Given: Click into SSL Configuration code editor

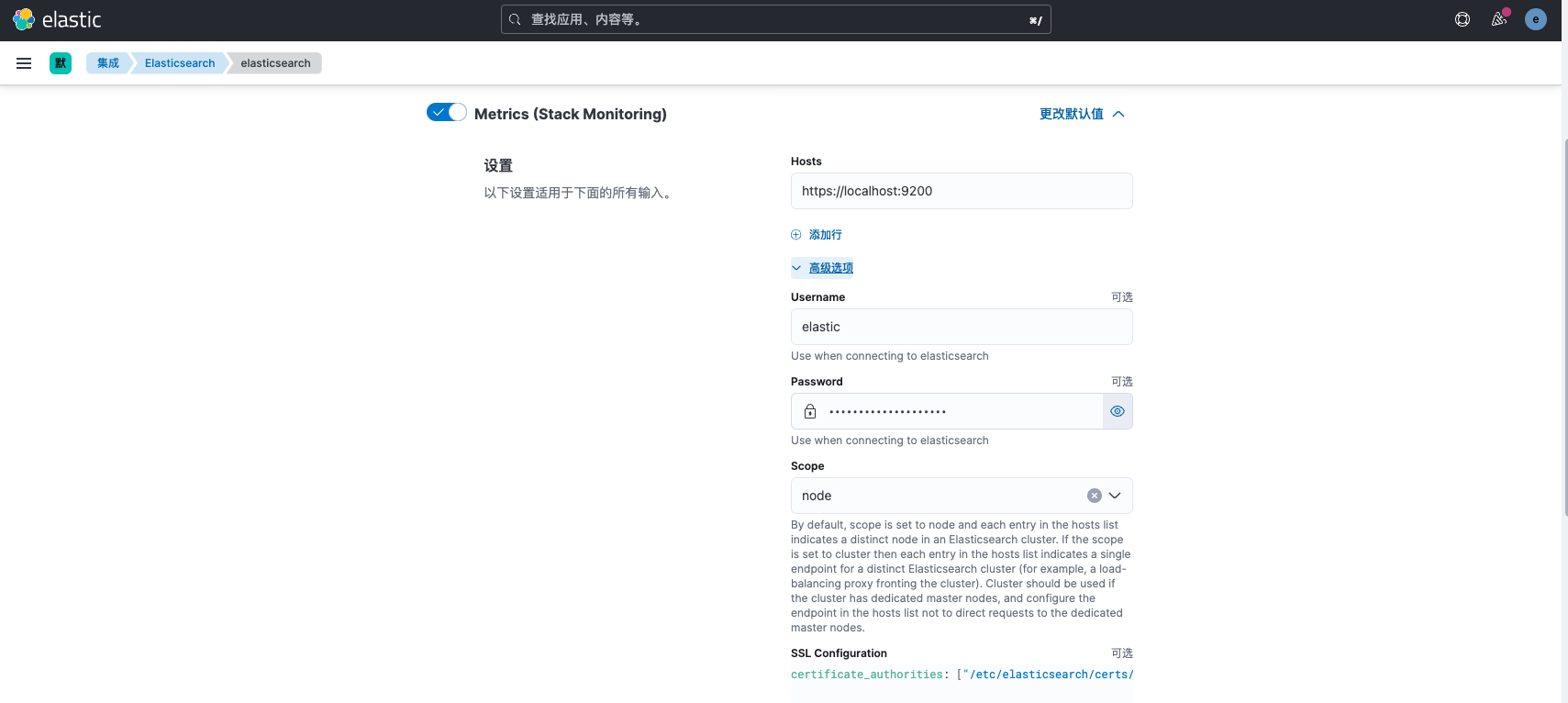Looking at the screenshot, I should coord(962,684).
